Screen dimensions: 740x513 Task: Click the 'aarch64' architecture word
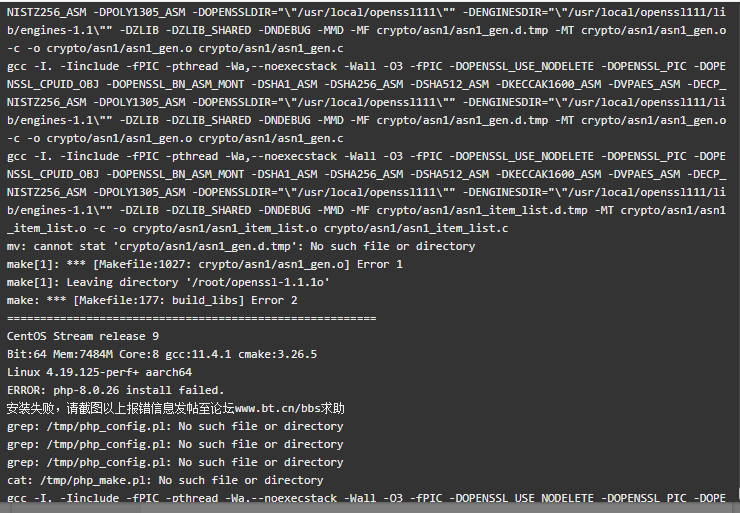point(168,372)
